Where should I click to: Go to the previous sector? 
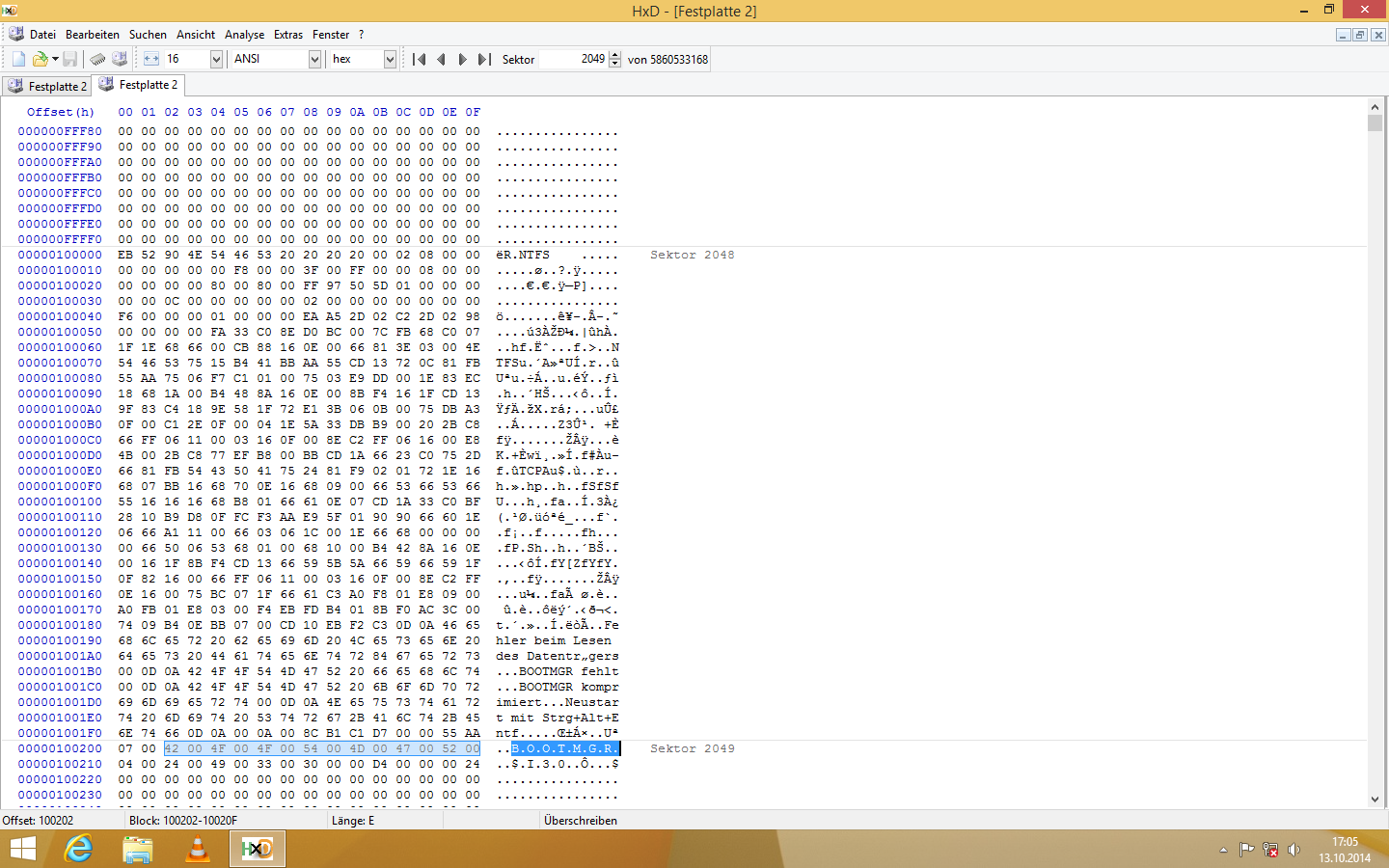[x=441, y=59]
